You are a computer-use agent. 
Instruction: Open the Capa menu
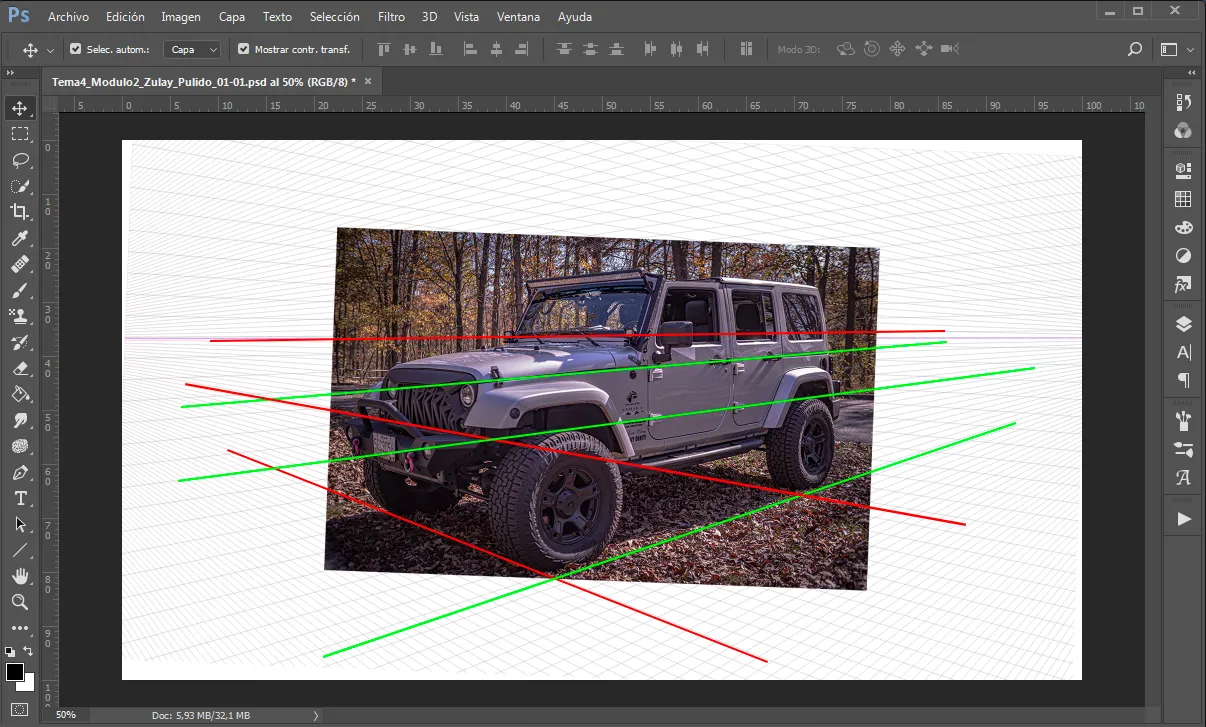point(232,17)
